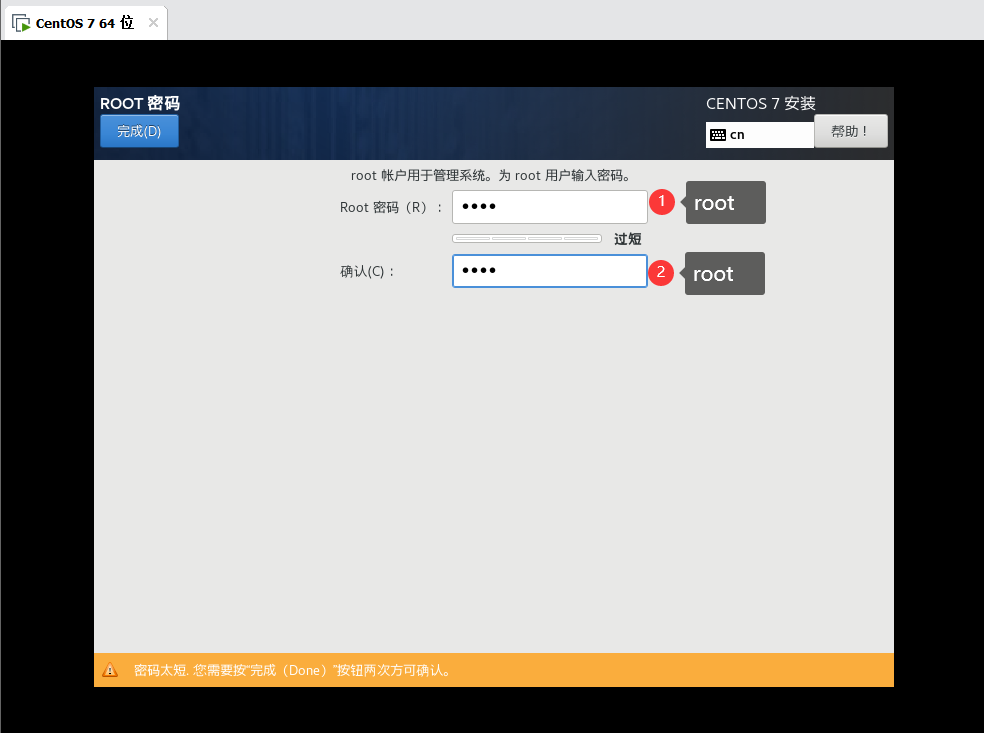The image size is (984, 733).
Task: Click the CENTOS 7 安装 heading
Action: [x=761, y=104]
